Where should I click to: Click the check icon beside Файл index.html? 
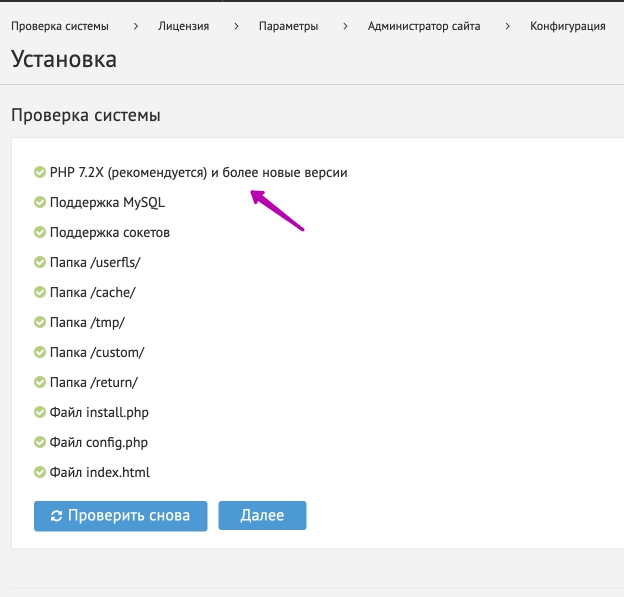point(40,472)
